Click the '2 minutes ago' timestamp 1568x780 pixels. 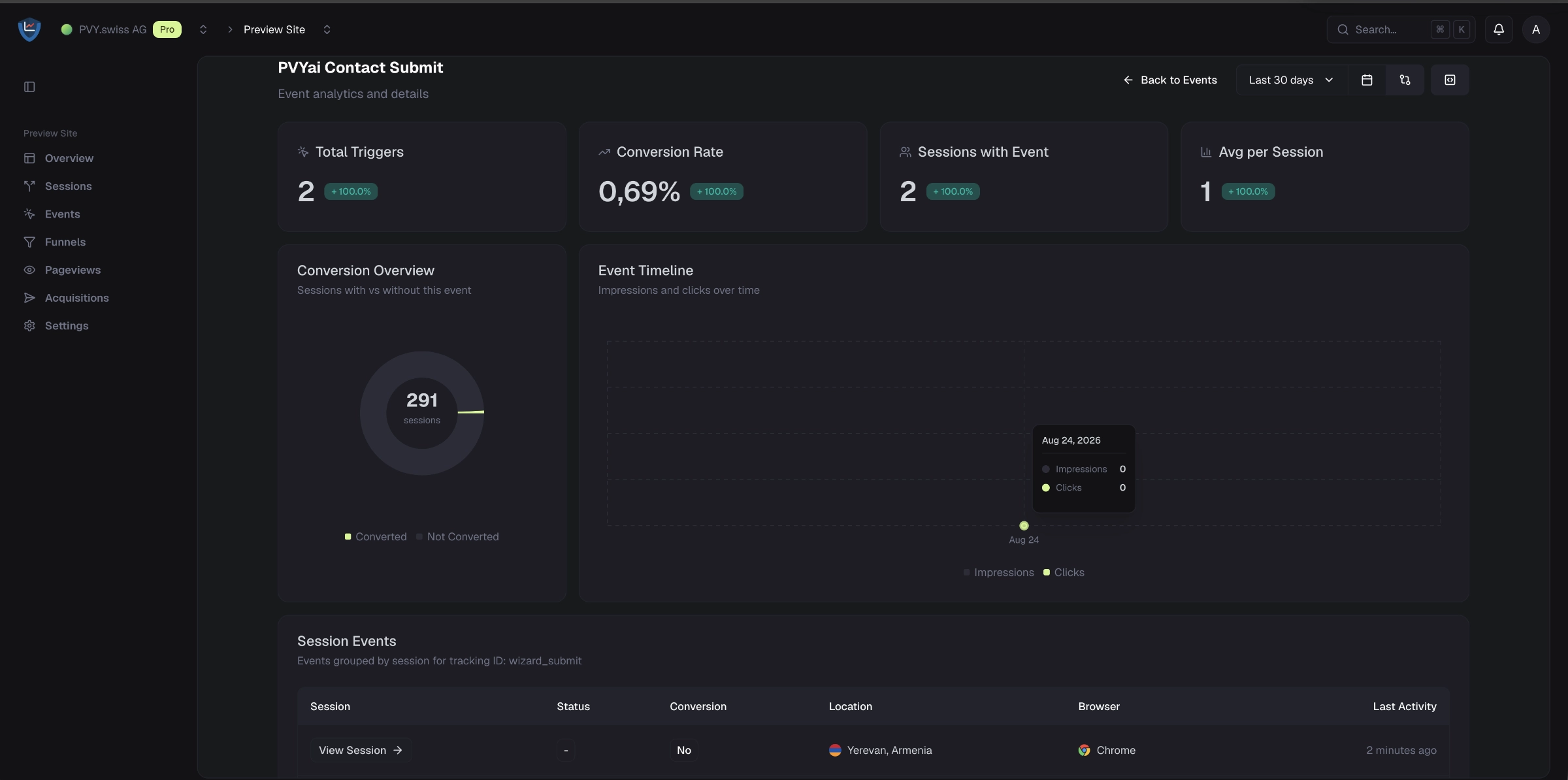1401,750
